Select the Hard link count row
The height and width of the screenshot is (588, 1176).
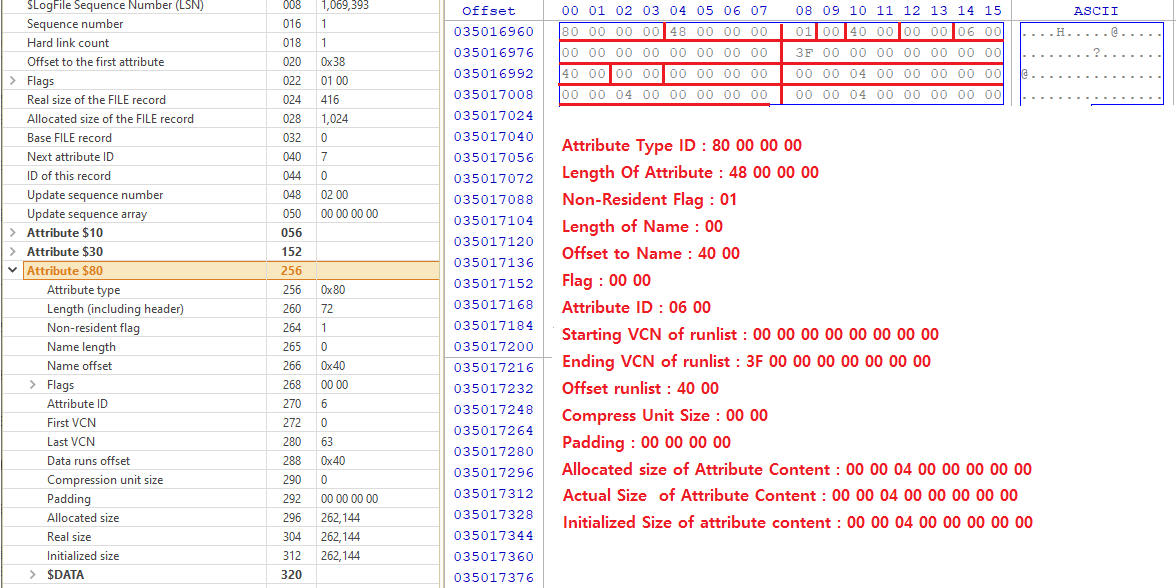coord(68,43)
